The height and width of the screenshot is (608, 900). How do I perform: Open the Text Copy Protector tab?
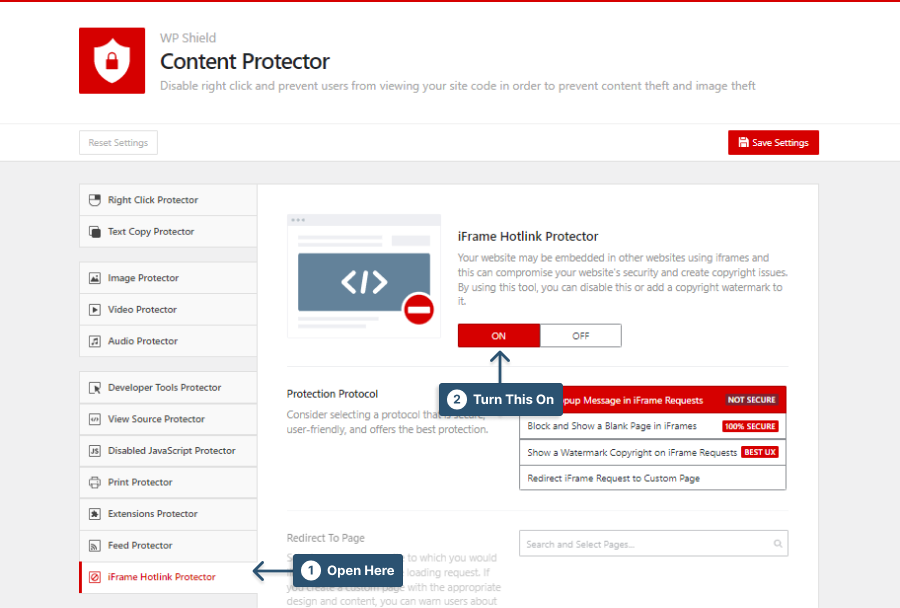tap(168, 231)
